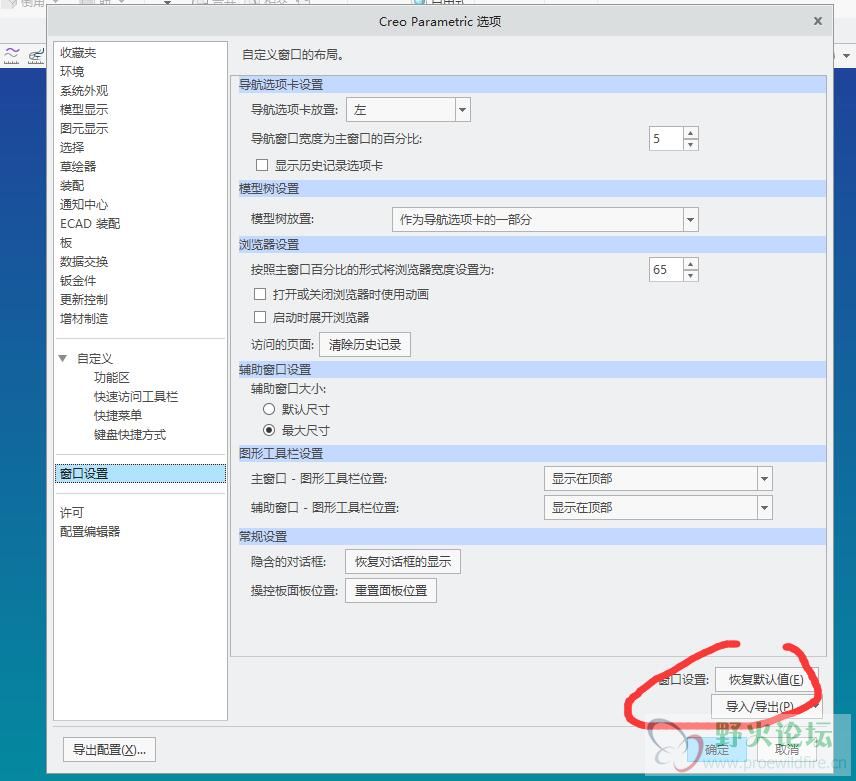The width and height of the screenshot is (856, 781).
Task: Click 清除历史记录 button
Action: pyautogui.click(x=365, y=344)
